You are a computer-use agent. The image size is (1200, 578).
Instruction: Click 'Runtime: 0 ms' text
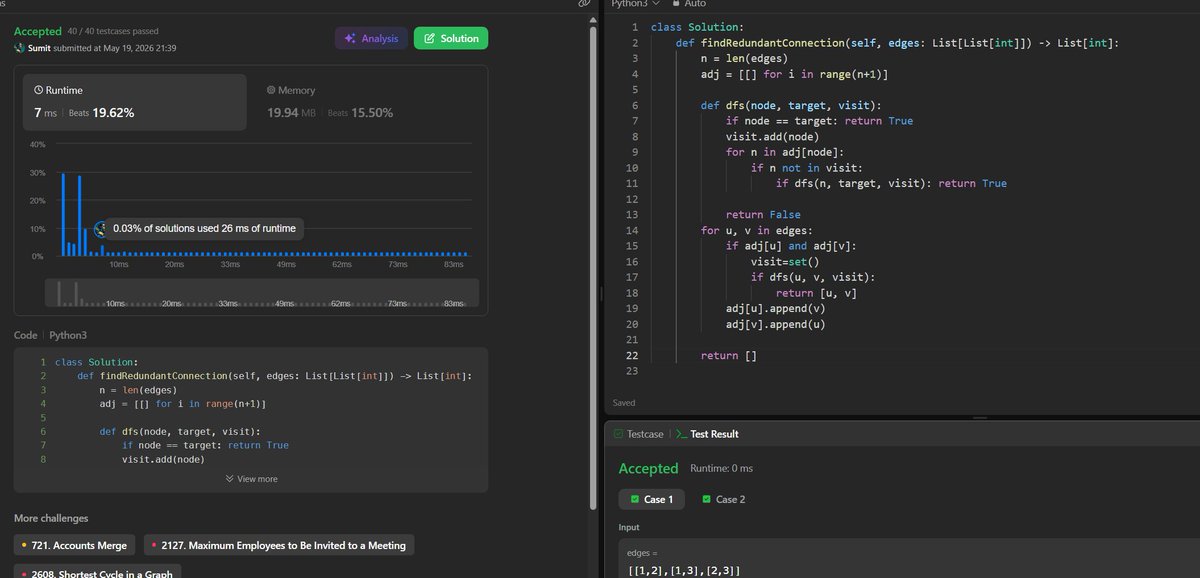pos(721,468)
